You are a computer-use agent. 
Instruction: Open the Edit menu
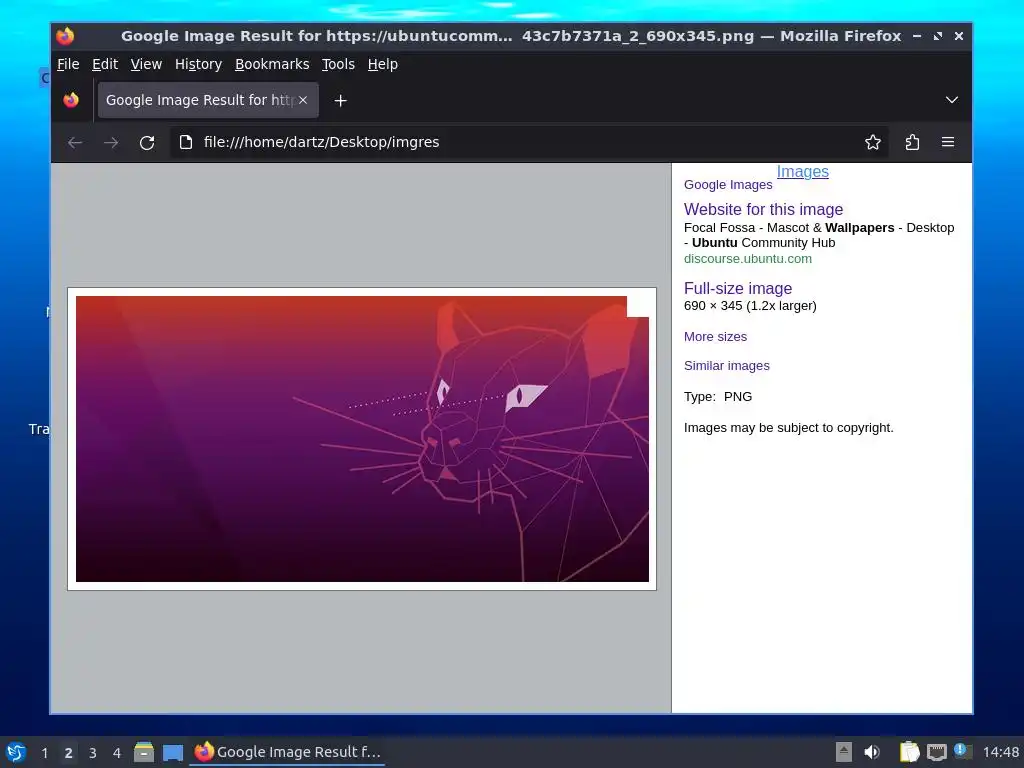tap(104, 64)
